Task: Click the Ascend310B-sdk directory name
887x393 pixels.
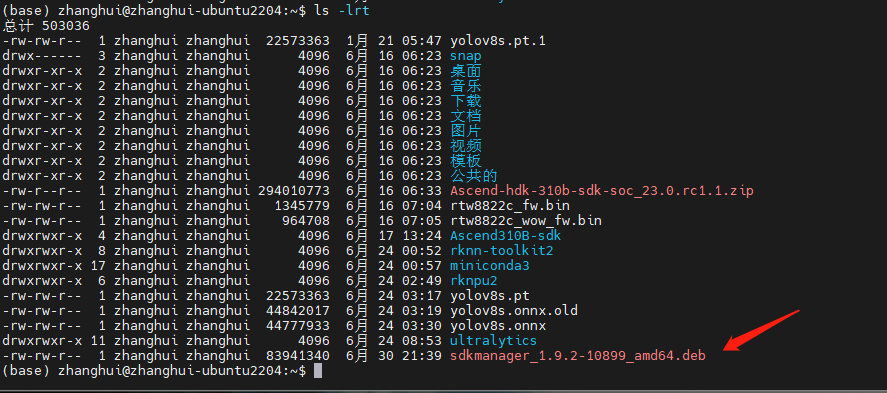Action: pyautogui.click(x=505, y=235)
